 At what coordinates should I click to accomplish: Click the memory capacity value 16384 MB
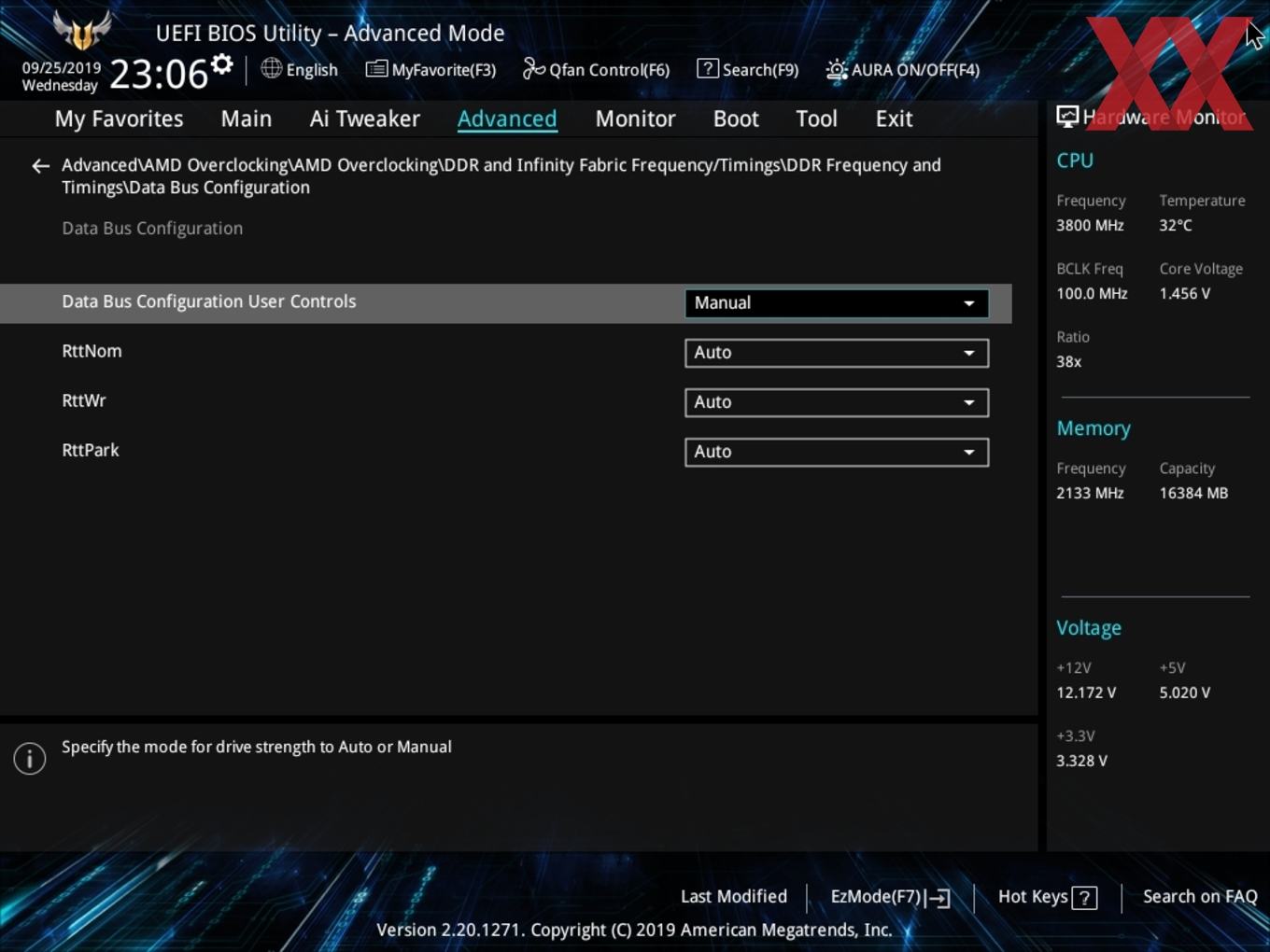[x=1193, y=493]
